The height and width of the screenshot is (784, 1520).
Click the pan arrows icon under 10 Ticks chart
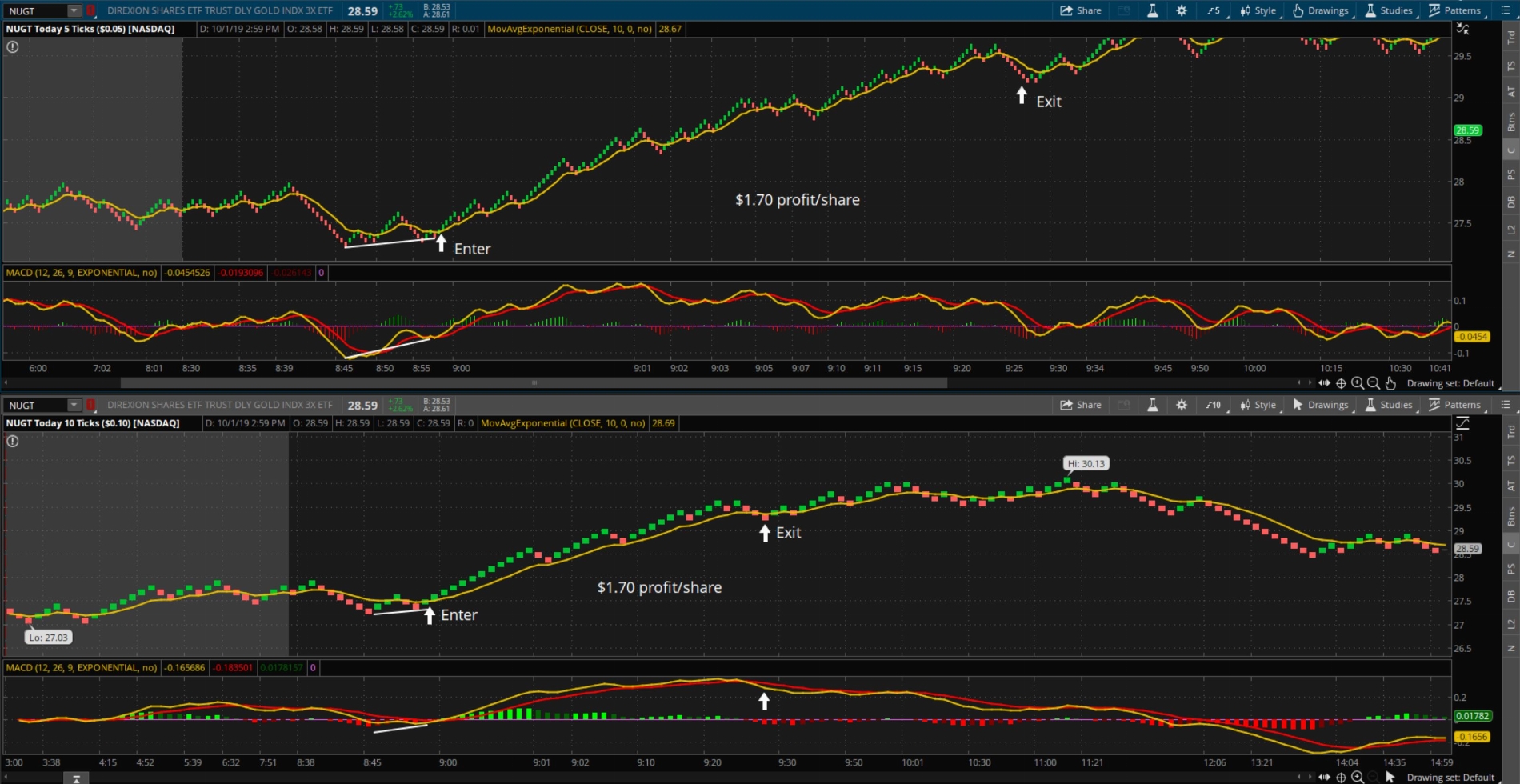pyautogui.click(x=1325, y=777)
